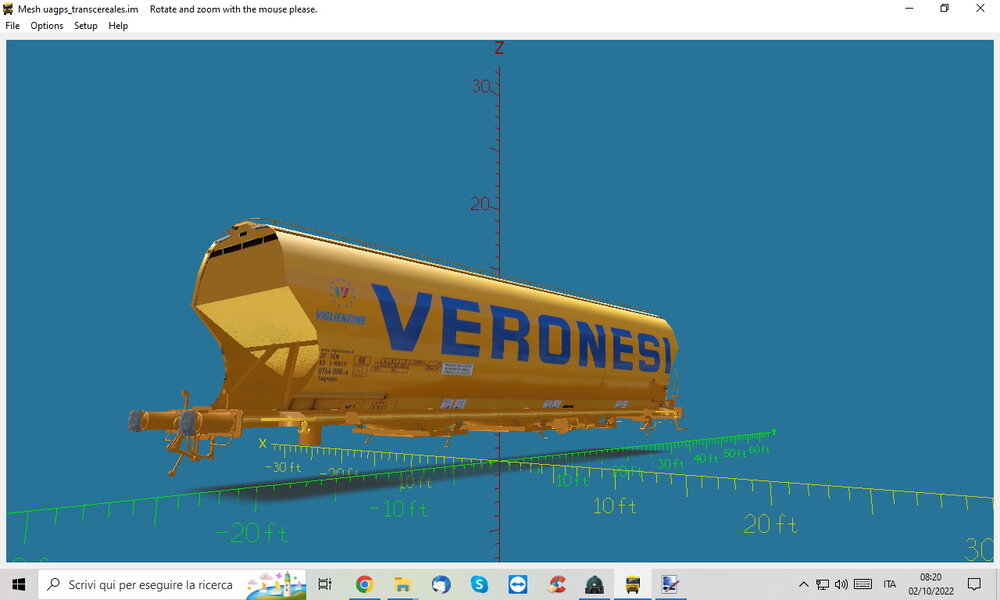Switch the ITA input language indicator
Image resolution: width=1000 pixels, height=600 pixels.
coord(890,584)
